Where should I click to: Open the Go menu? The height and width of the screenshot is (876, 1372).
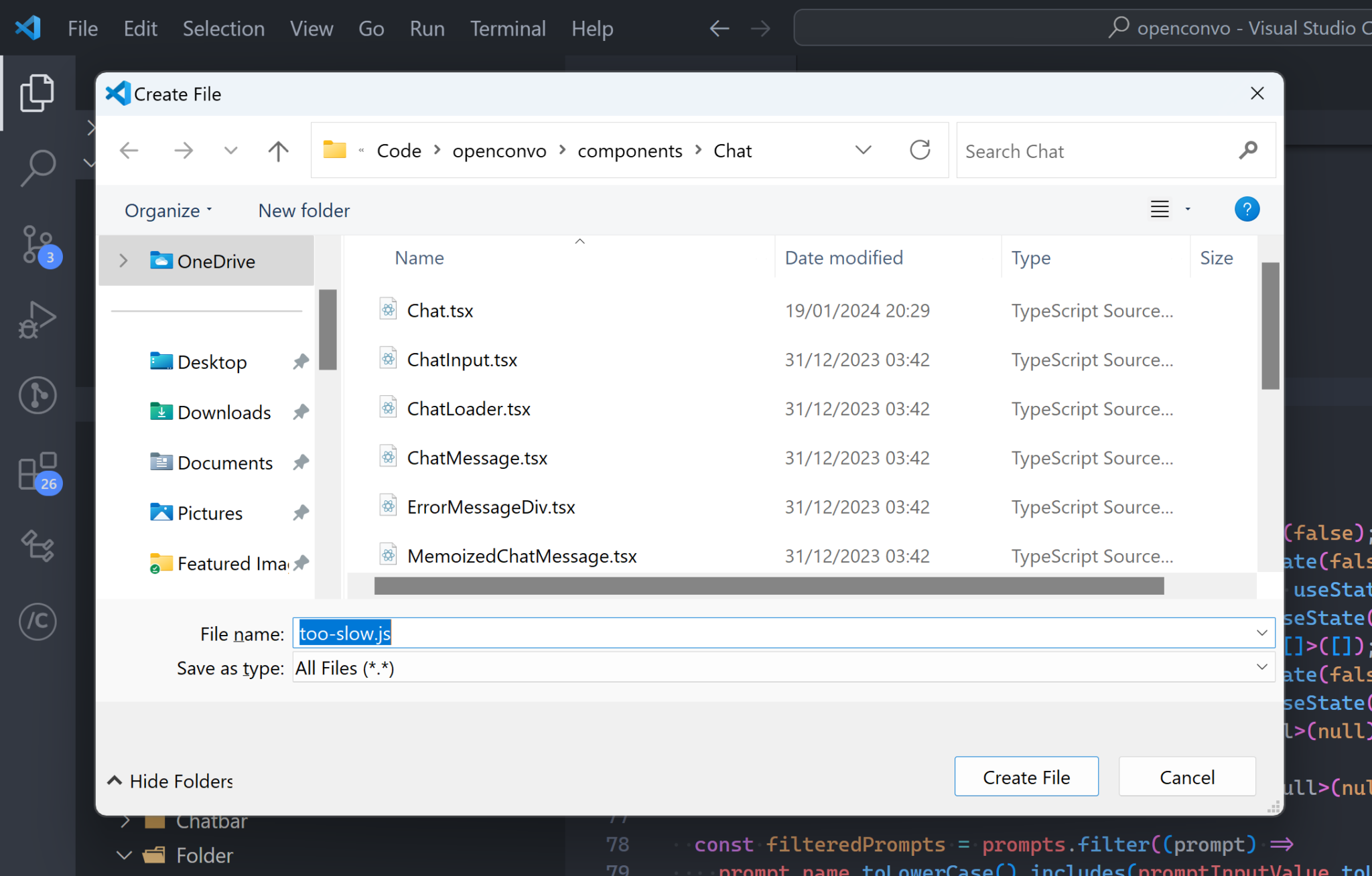coord(371,29)
